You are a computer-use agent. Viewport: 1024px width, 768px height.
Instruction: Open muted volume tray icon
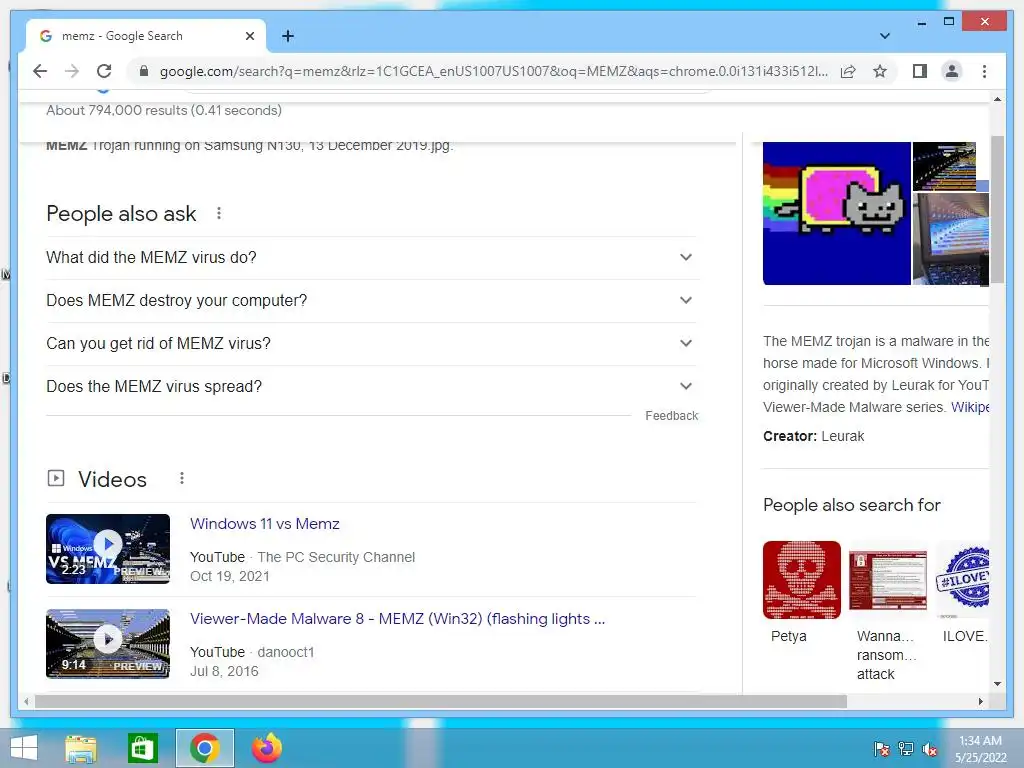(929, 749)
